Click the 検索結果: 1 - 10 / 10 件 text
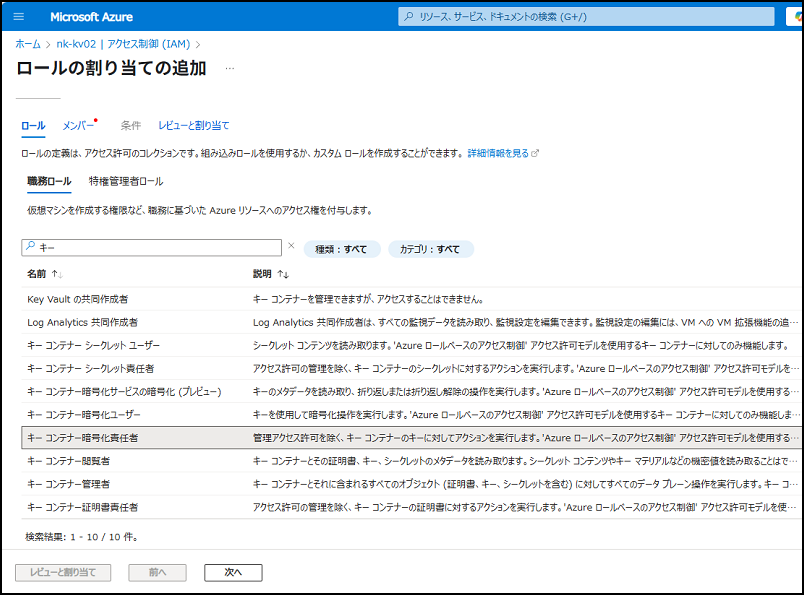This screenshot has height=595, width=804. point(82,537)
